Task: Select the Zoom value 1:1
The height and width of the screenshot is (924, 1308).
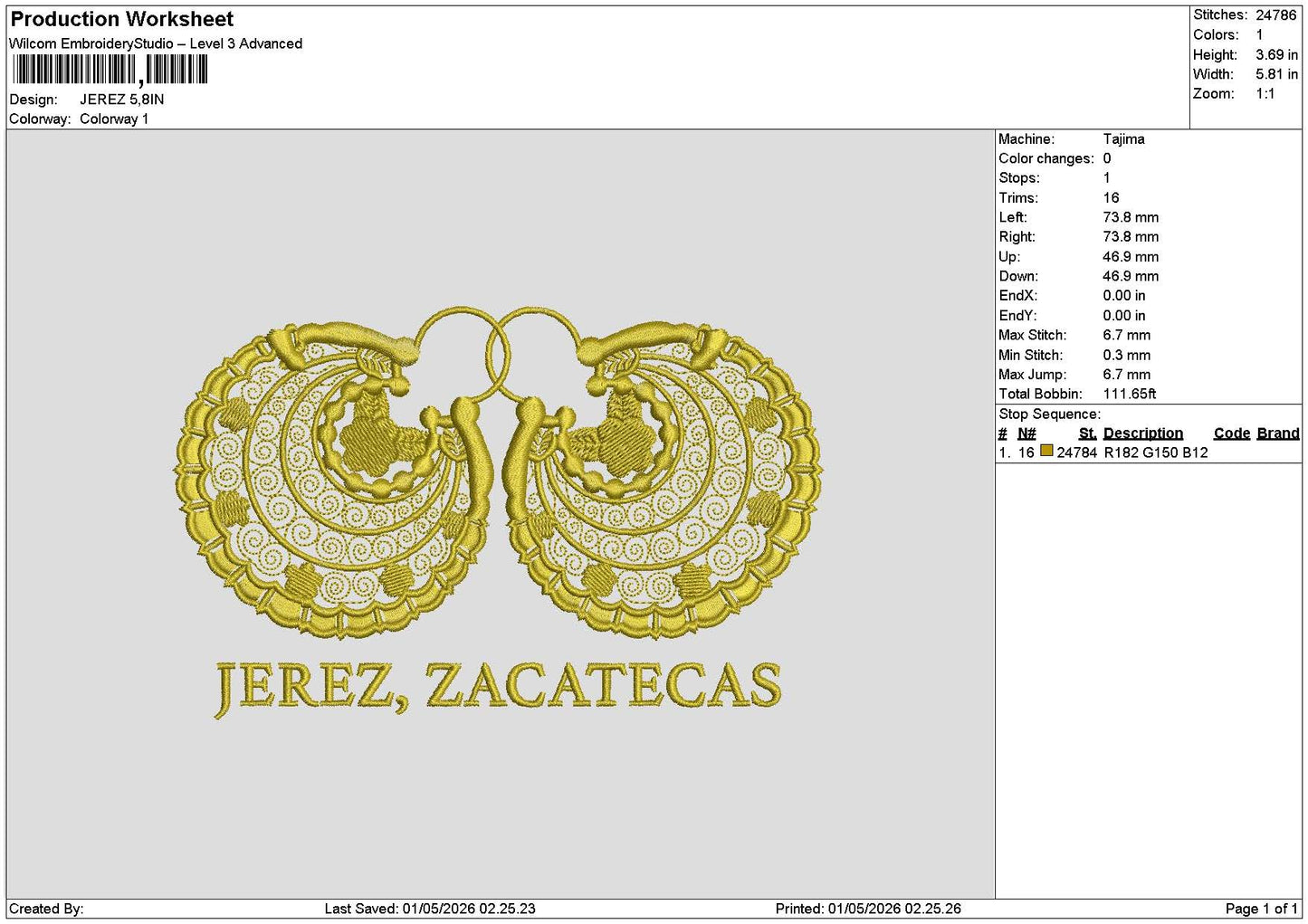Action: point(1265,94)
